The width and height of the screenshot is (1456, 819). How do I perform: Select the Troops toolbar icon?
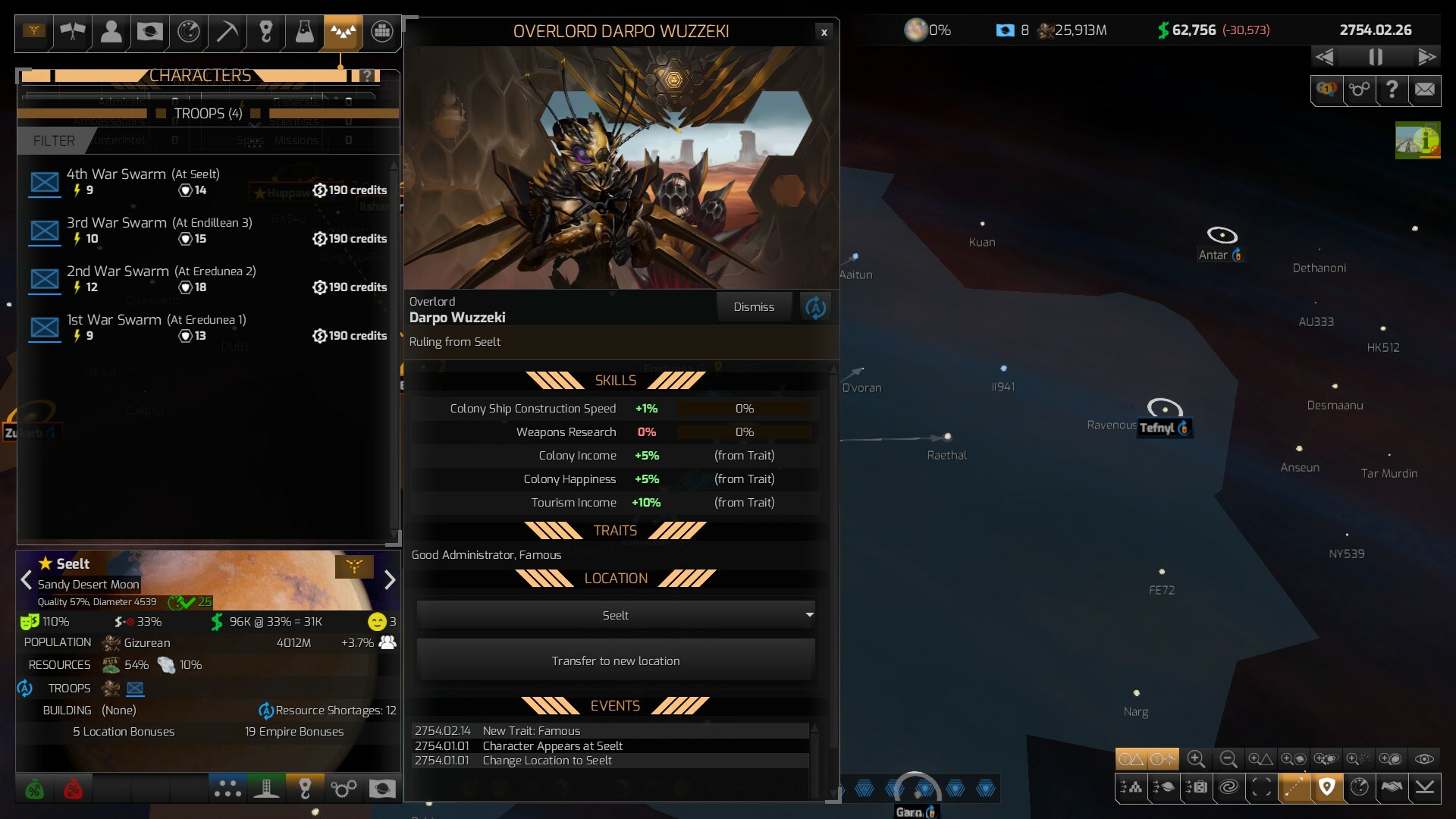pyautogui.click(x=343, y=33)
